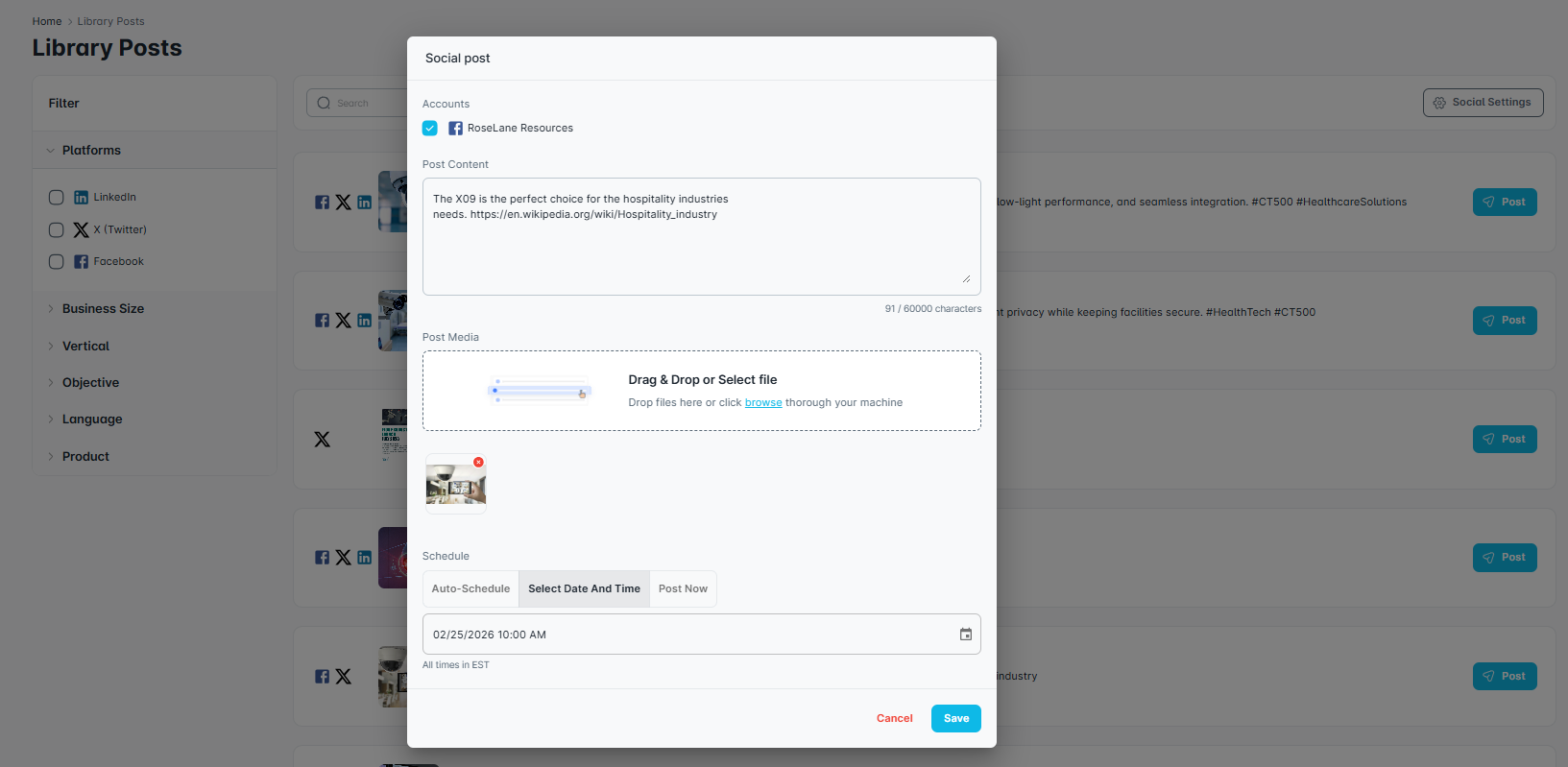Select the Post Now schedule option
This screenshot has height=767, width=1568.
click(683, 589)
